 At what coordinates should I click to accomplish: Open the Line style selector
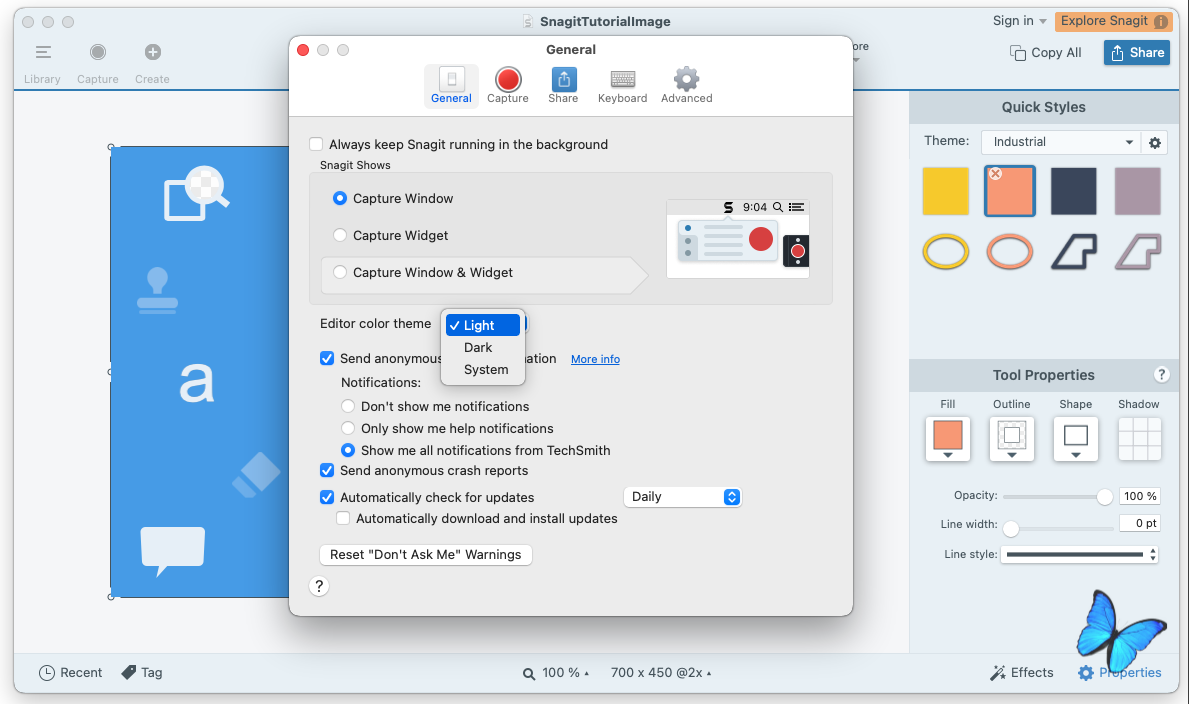click(1080, 555)
